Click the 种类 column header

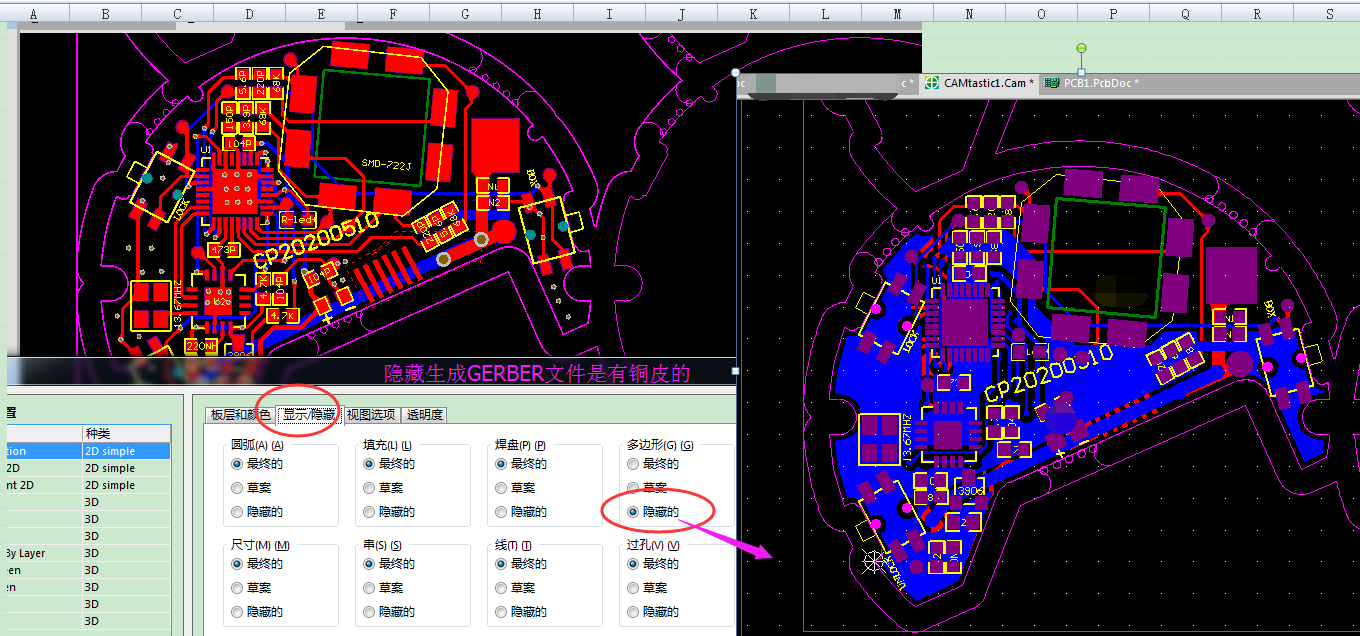pos(97,433)
